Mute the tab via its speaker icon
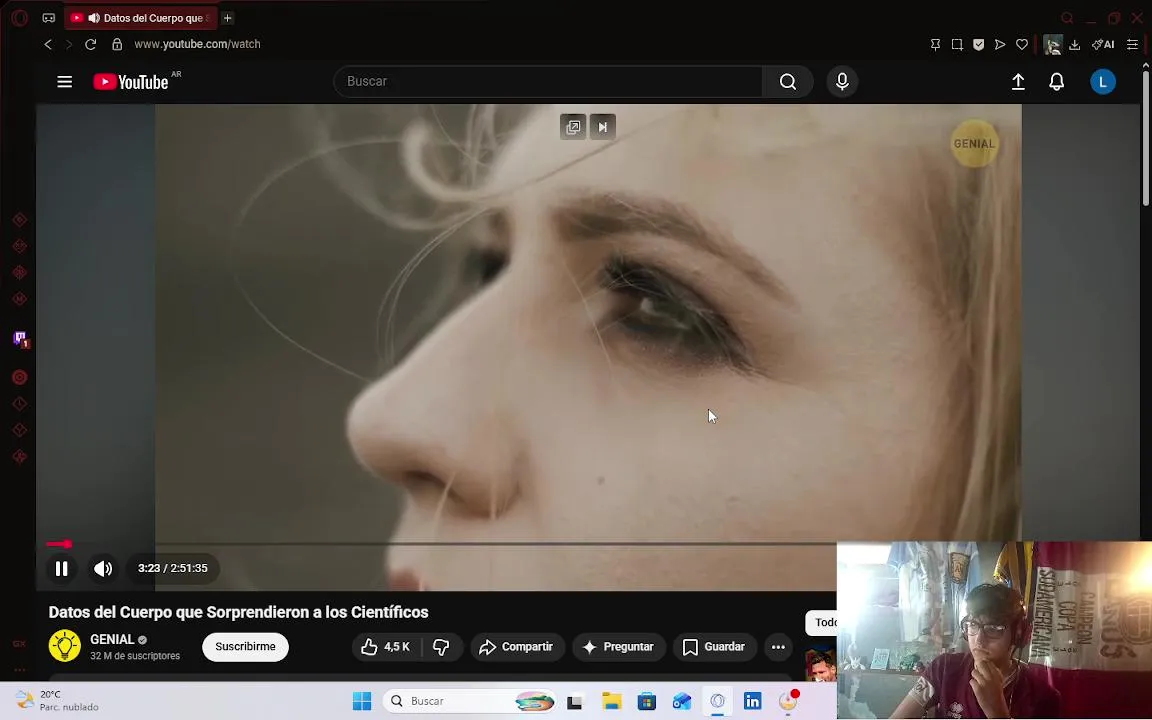 coord(93,18)
